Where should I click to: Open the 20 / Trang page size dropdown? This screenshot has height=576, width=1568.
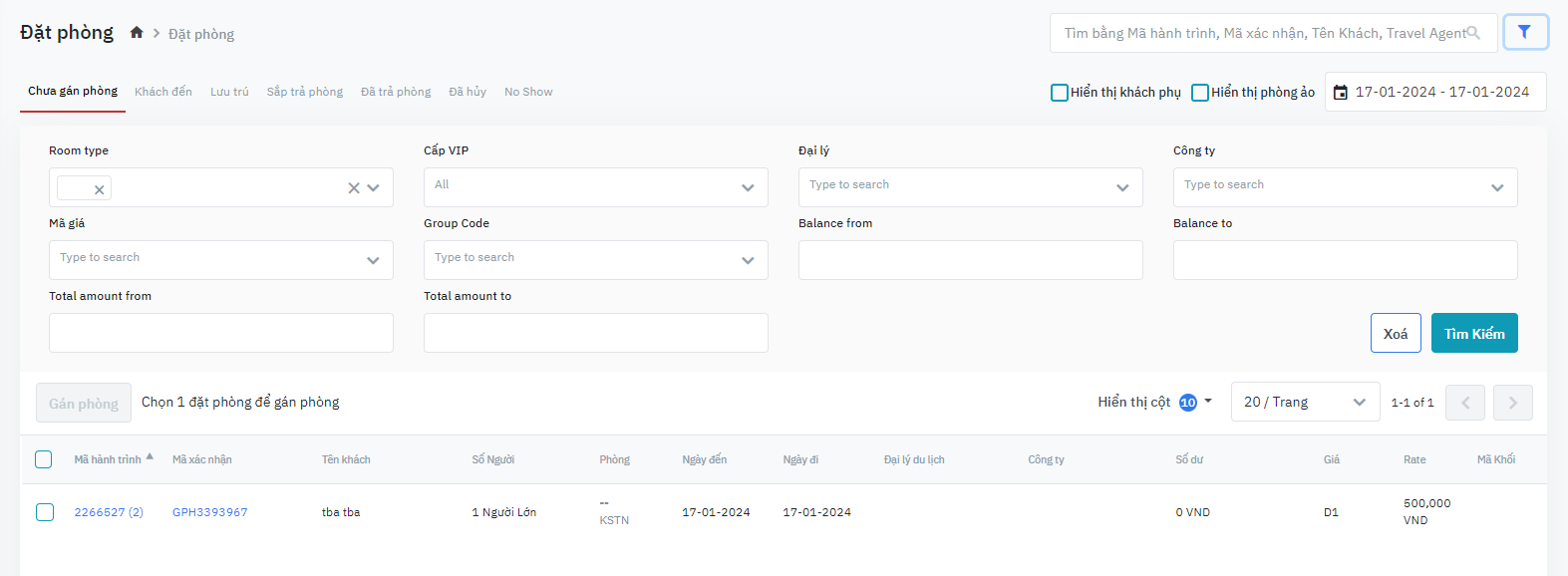(1305, 402)
